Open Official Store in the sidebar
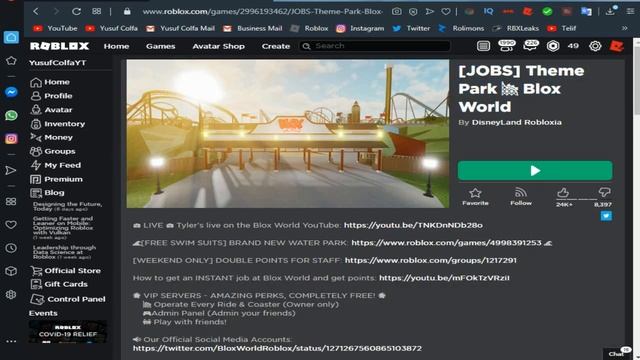The height and width of the screenshot is (360, 640). tap(65, 270)
